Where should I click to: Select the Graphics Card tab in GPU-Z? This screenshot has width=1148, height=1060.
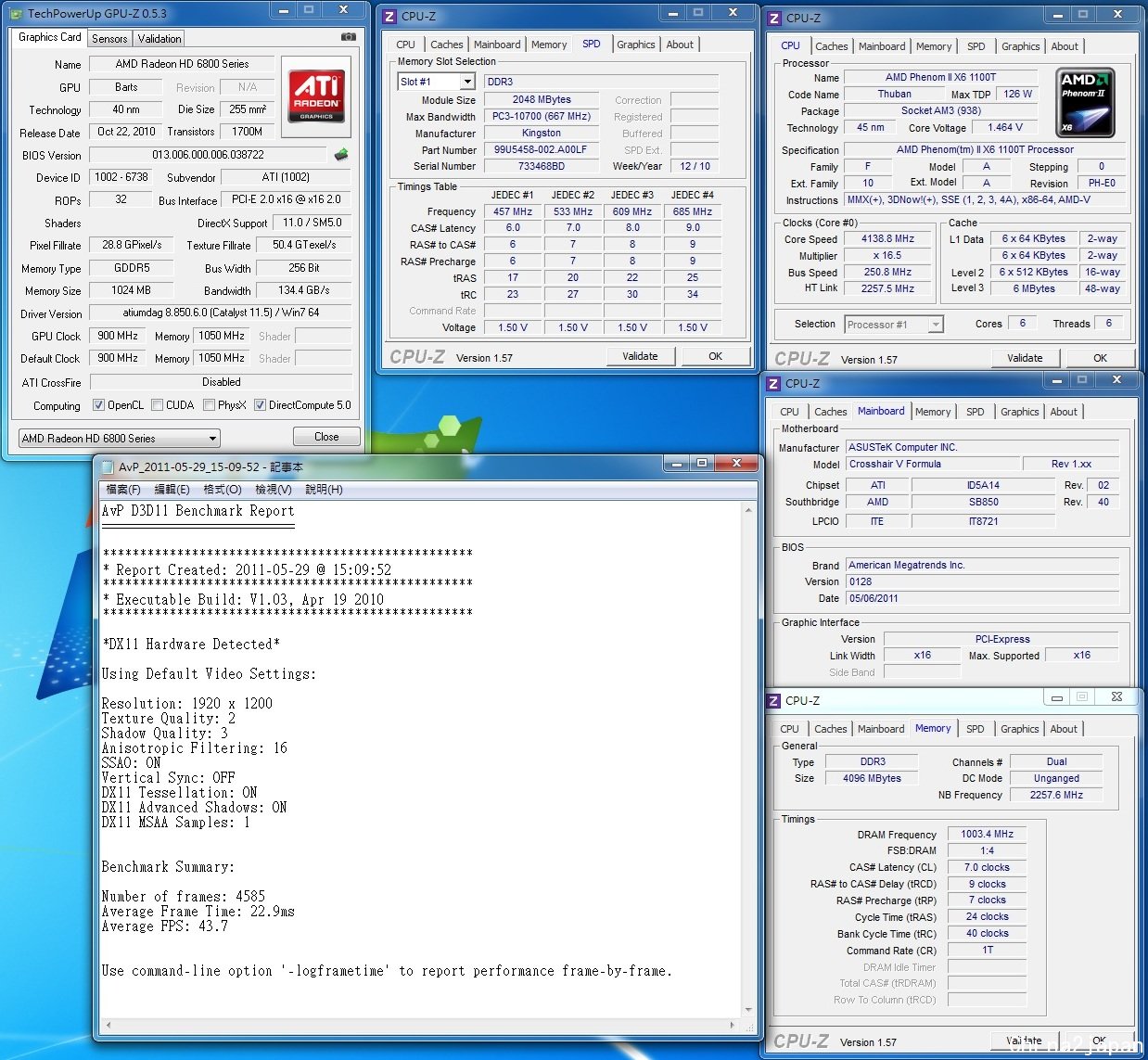(50, 37)
